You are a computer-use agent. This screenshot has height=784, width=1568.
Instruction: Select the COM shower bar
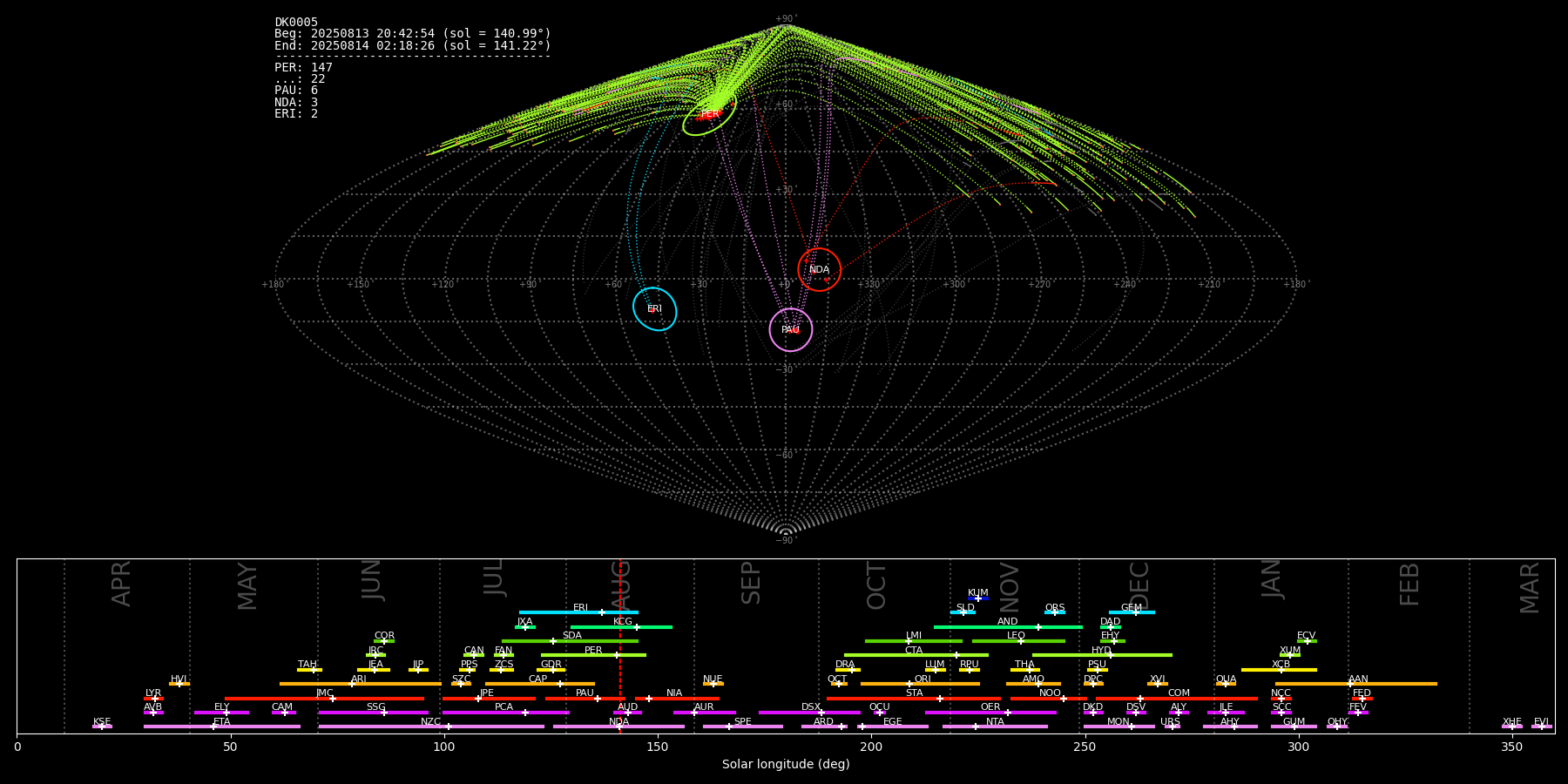point(1178,698)
